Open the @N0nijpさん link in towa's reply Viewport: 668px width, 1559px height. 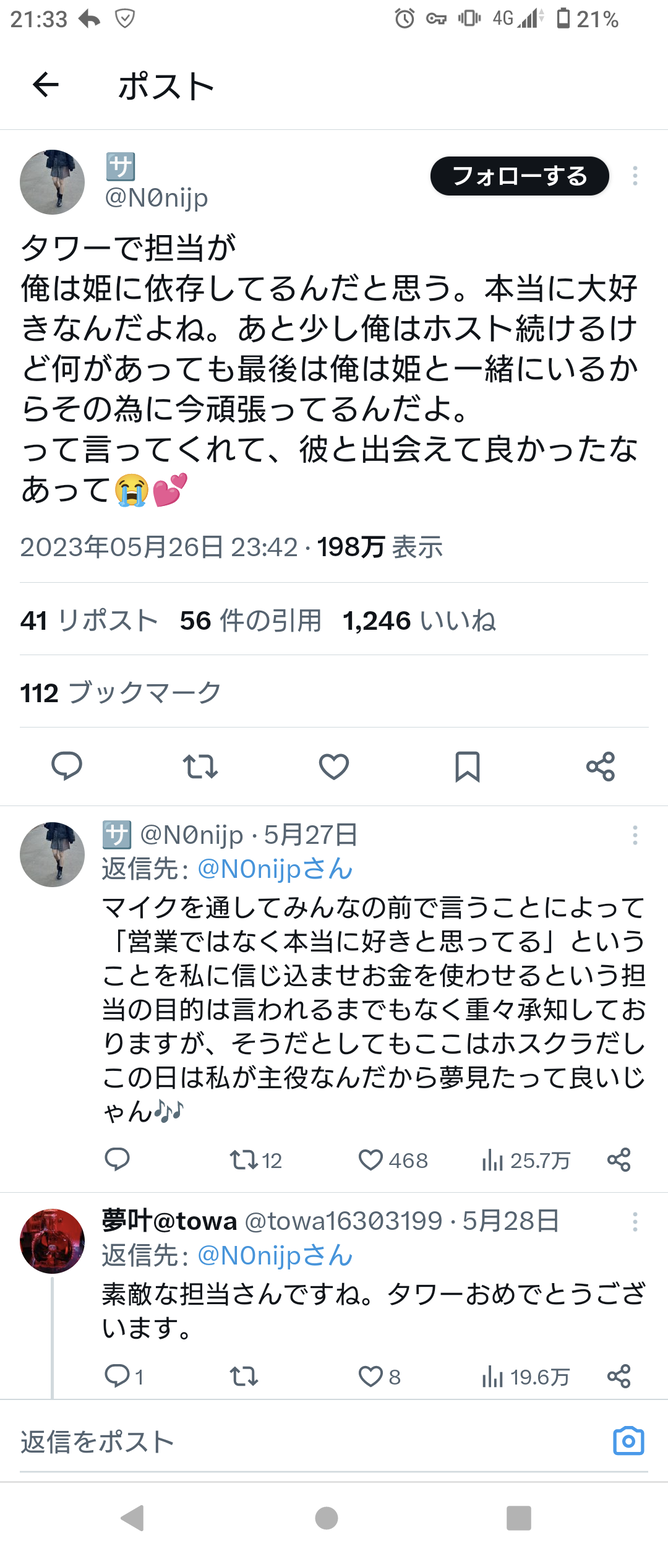click(x=274, y=1254)
